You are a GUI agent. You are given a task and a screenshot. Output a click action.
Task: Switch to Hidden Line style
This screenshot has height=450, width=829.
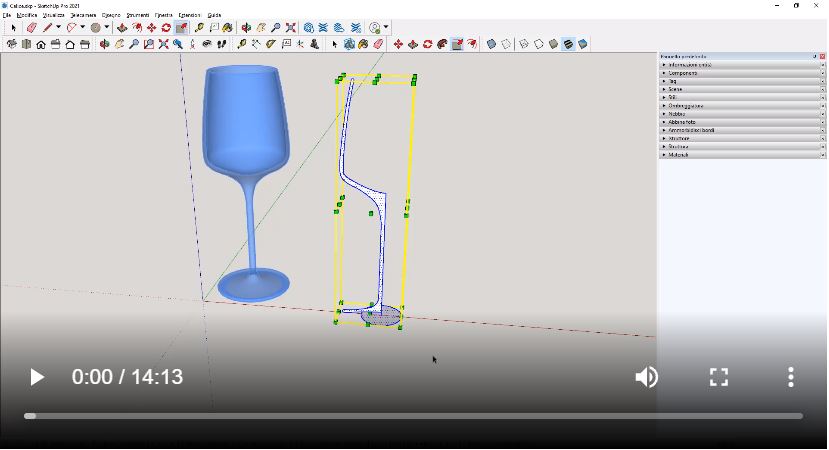pyautogui.click(x=538, y=44)
